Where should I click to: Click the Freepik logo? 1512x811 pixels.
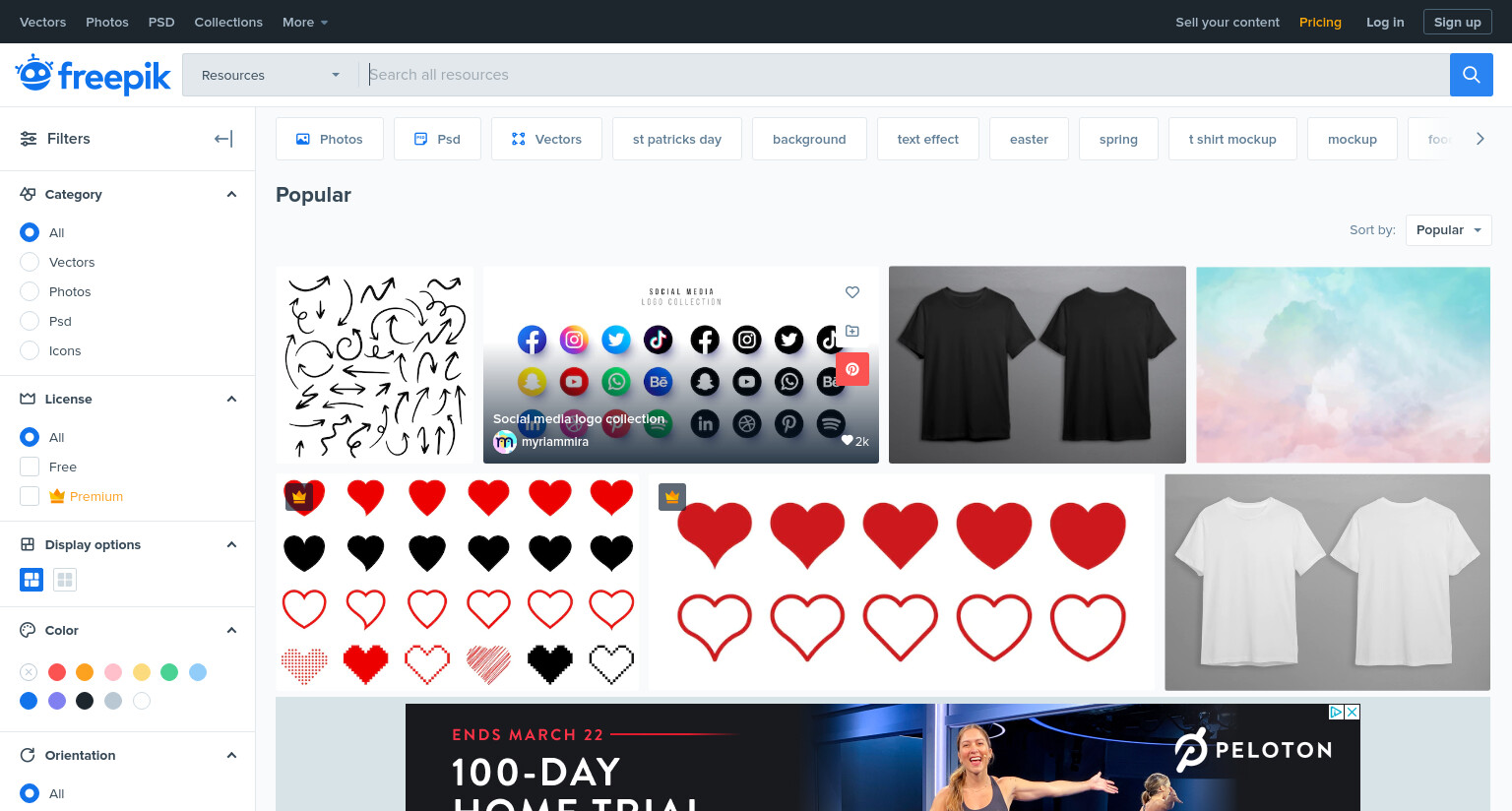(x=93, y=75)
